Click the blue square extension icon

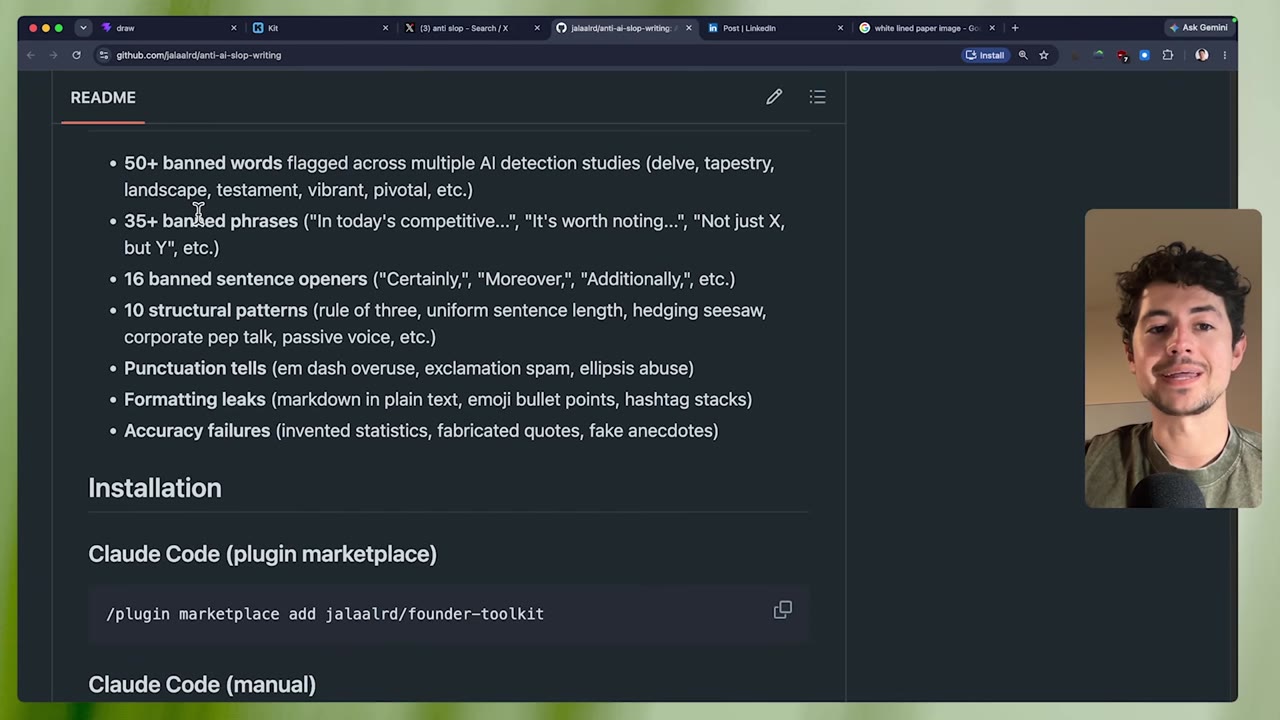(x=1145, y=55)
